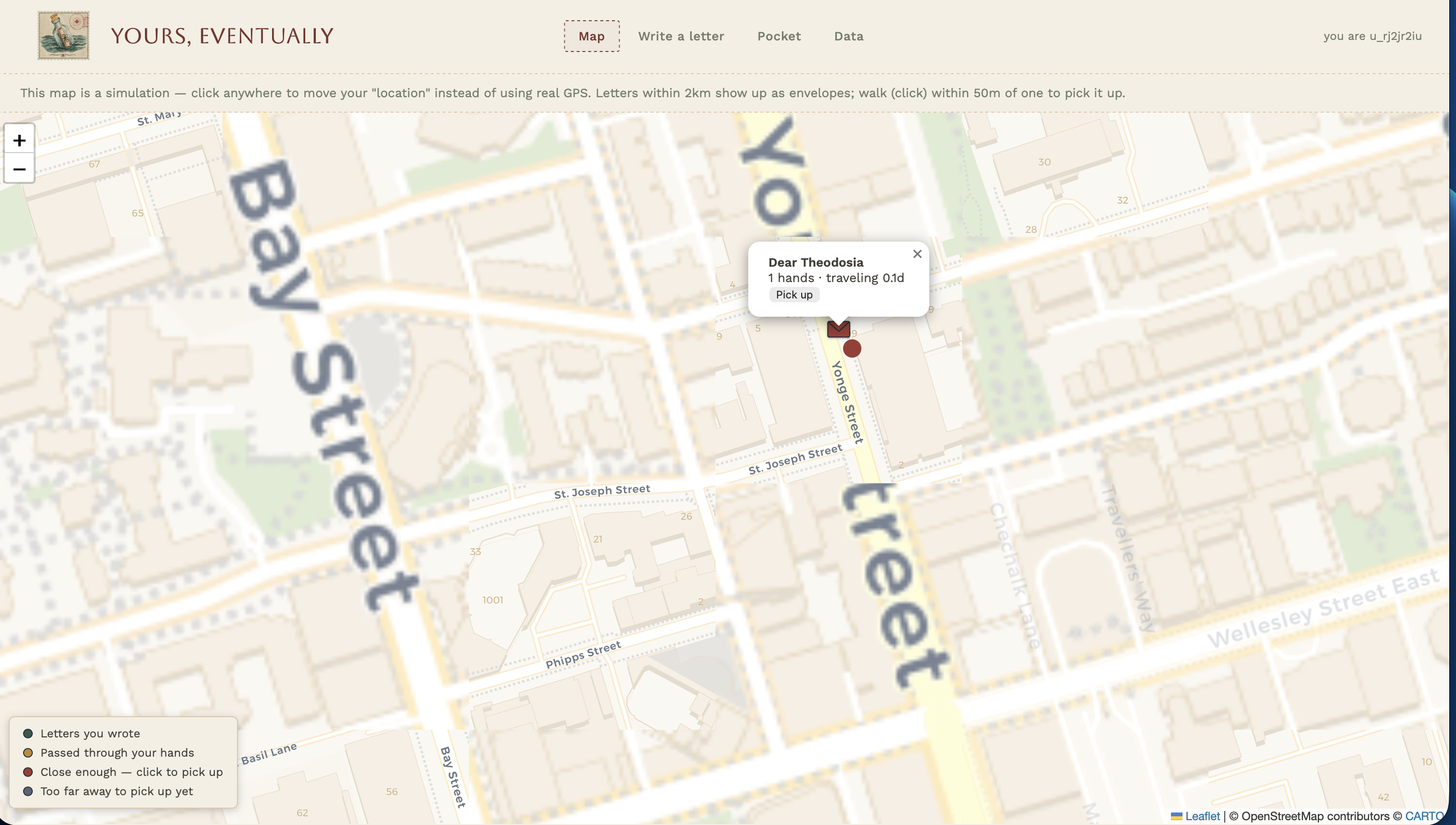Image resolution: width=1456 pixels, height=825 pixels.
Task: Close the Dear Theodosia popup
Action: [x=917, y=254]
